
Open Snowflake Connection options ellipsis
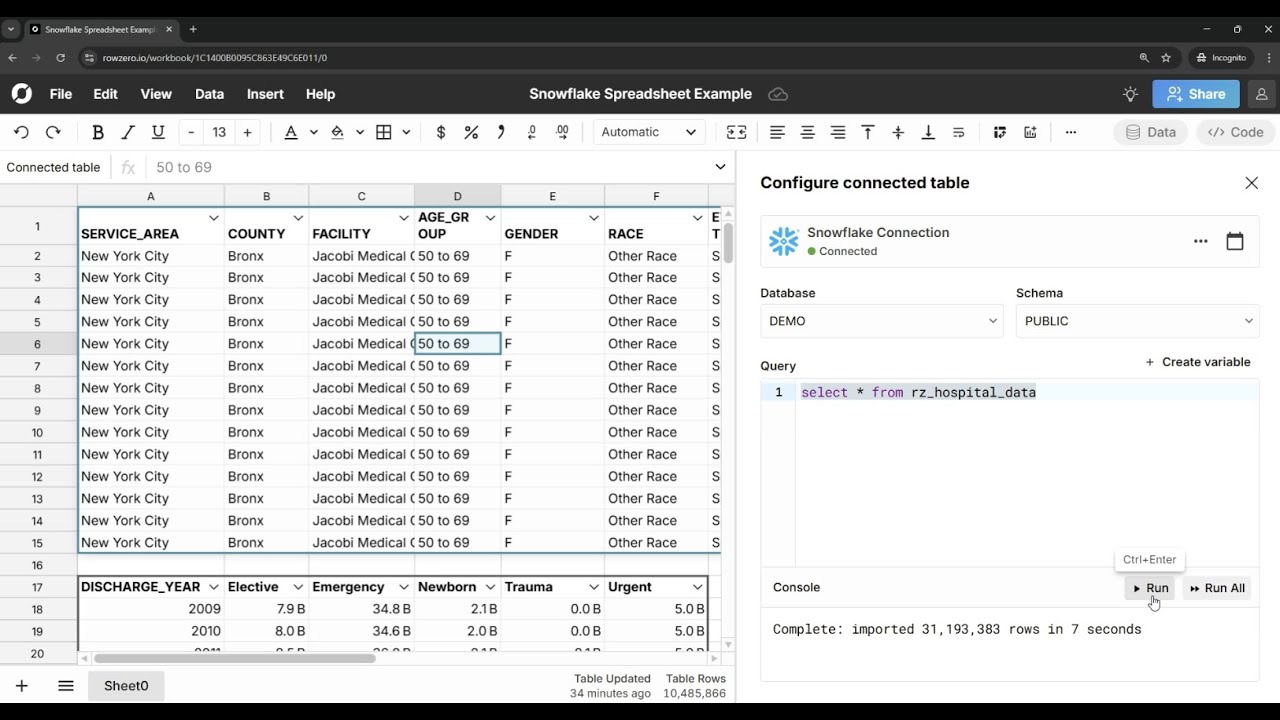[1200, 241]
